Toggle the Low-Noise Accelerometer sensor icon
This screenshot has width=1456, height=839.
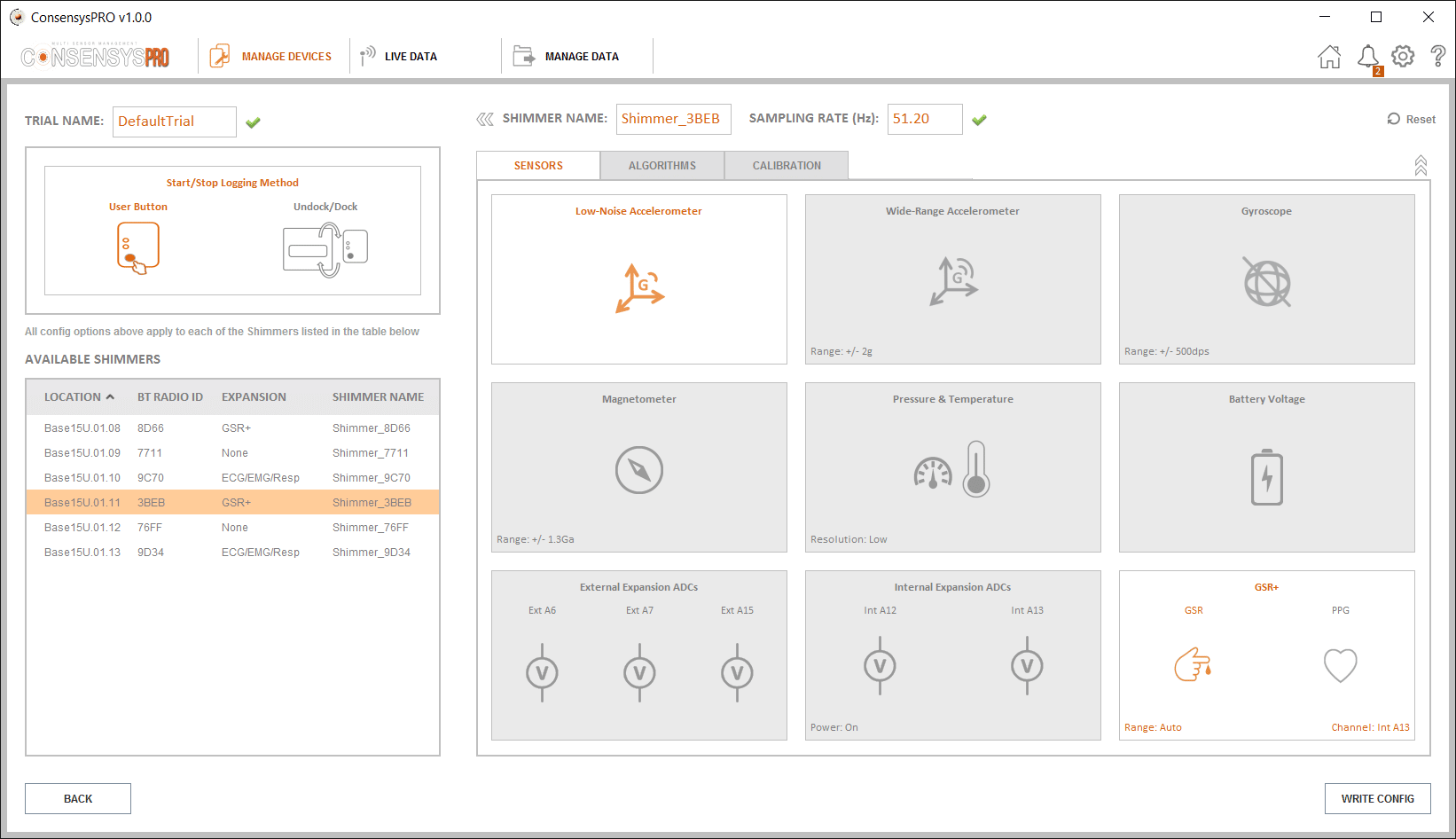[x=640, y=288]
